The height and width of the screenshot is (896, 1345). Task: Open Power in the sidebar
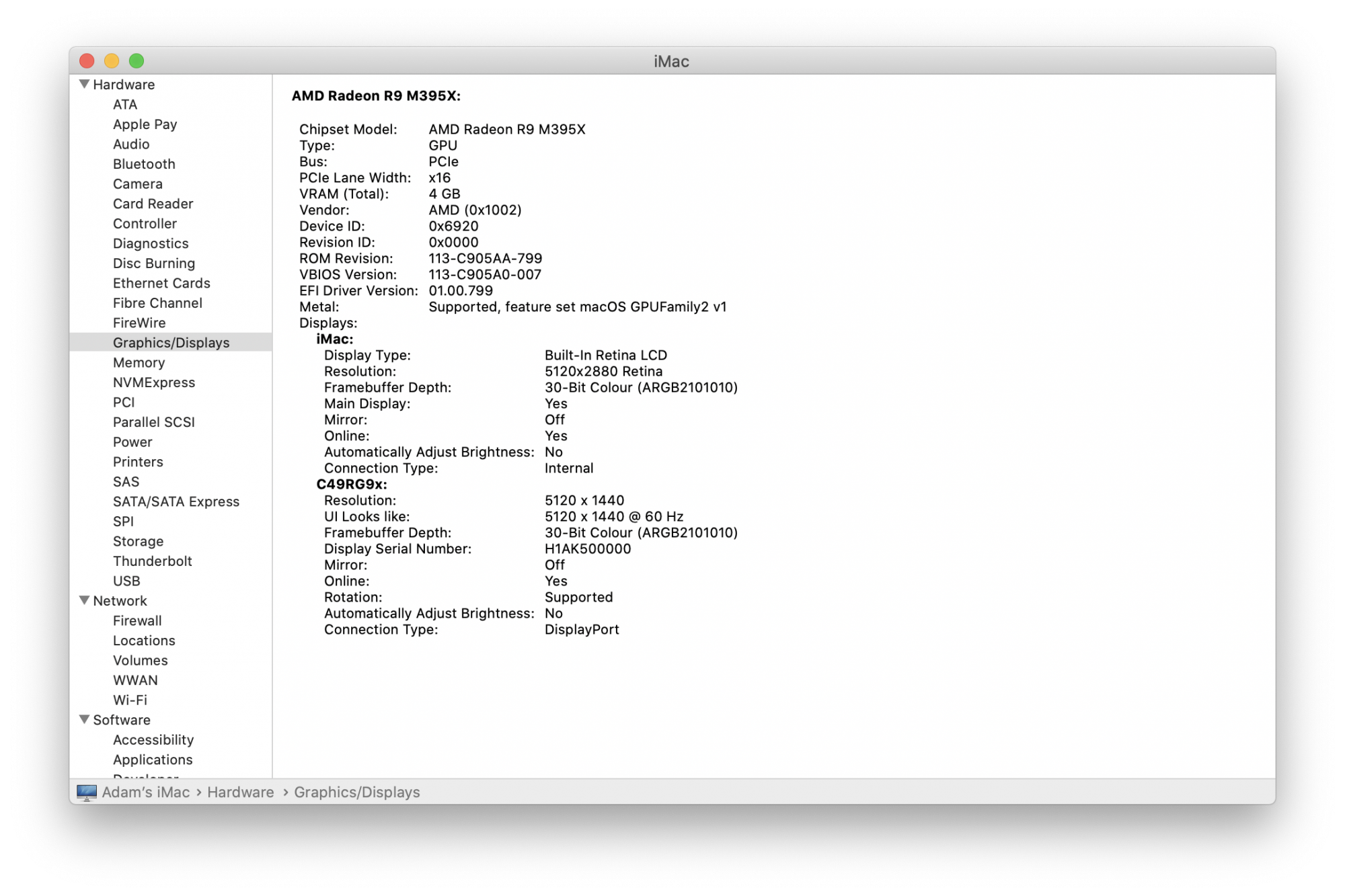pos(132,442)
